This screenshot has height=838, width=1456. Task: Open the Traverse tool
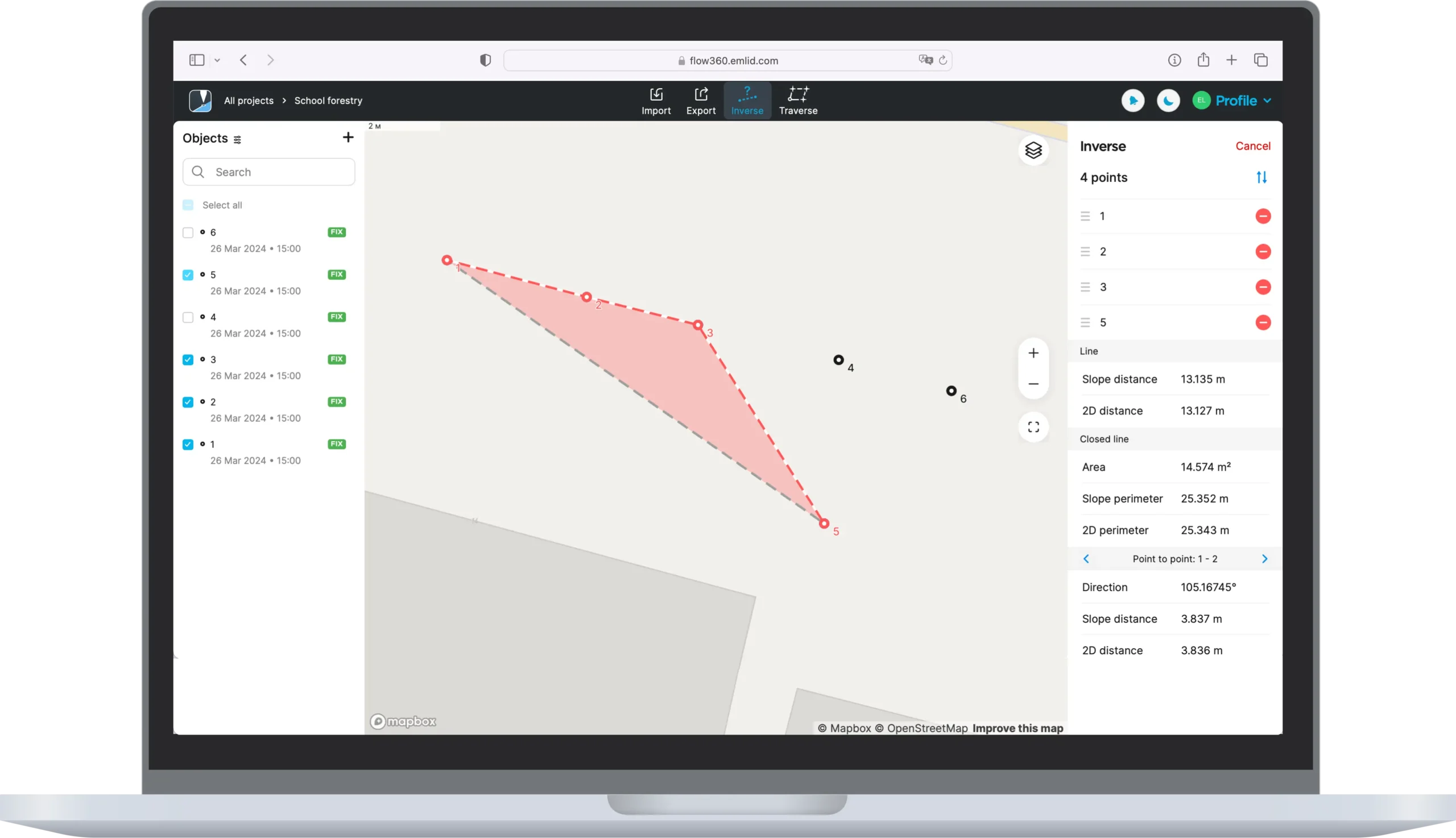tap(798, 101)
